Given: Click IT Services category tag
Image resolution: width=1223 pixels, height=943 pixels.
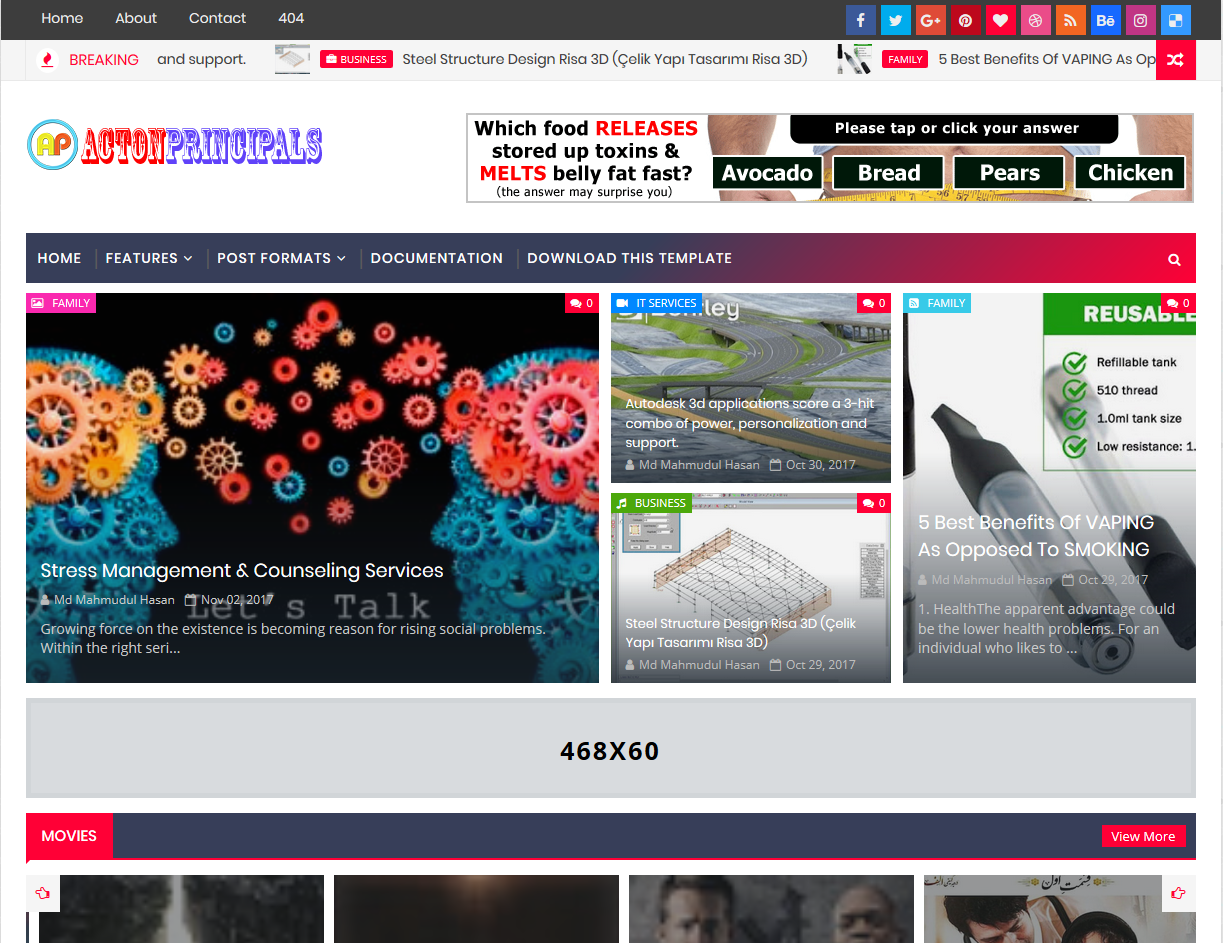Looking at the screenshot, I should pos(657,303).
